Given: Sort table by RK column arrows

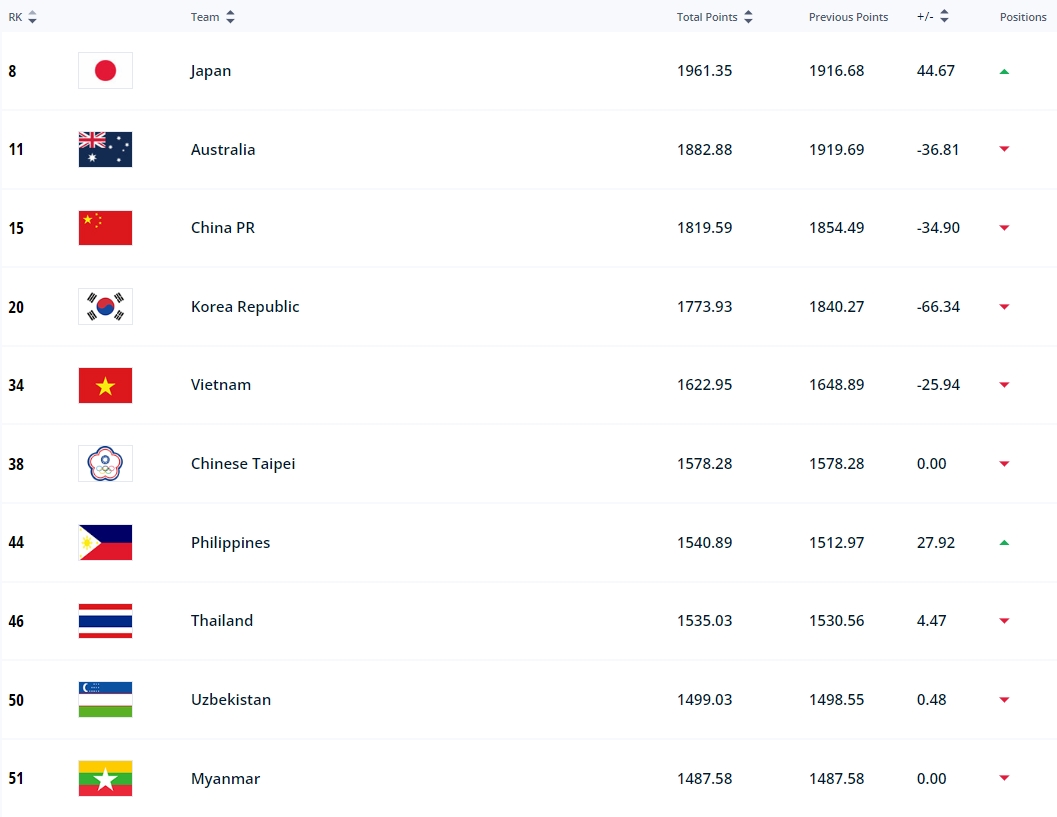Looking at the screenshot, I should coord(32,17).
